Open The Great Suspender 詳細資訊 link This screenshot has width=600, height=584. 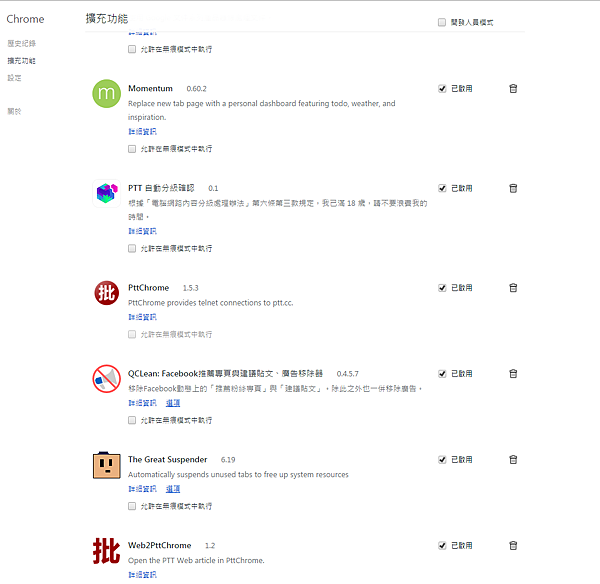[142, 489]
